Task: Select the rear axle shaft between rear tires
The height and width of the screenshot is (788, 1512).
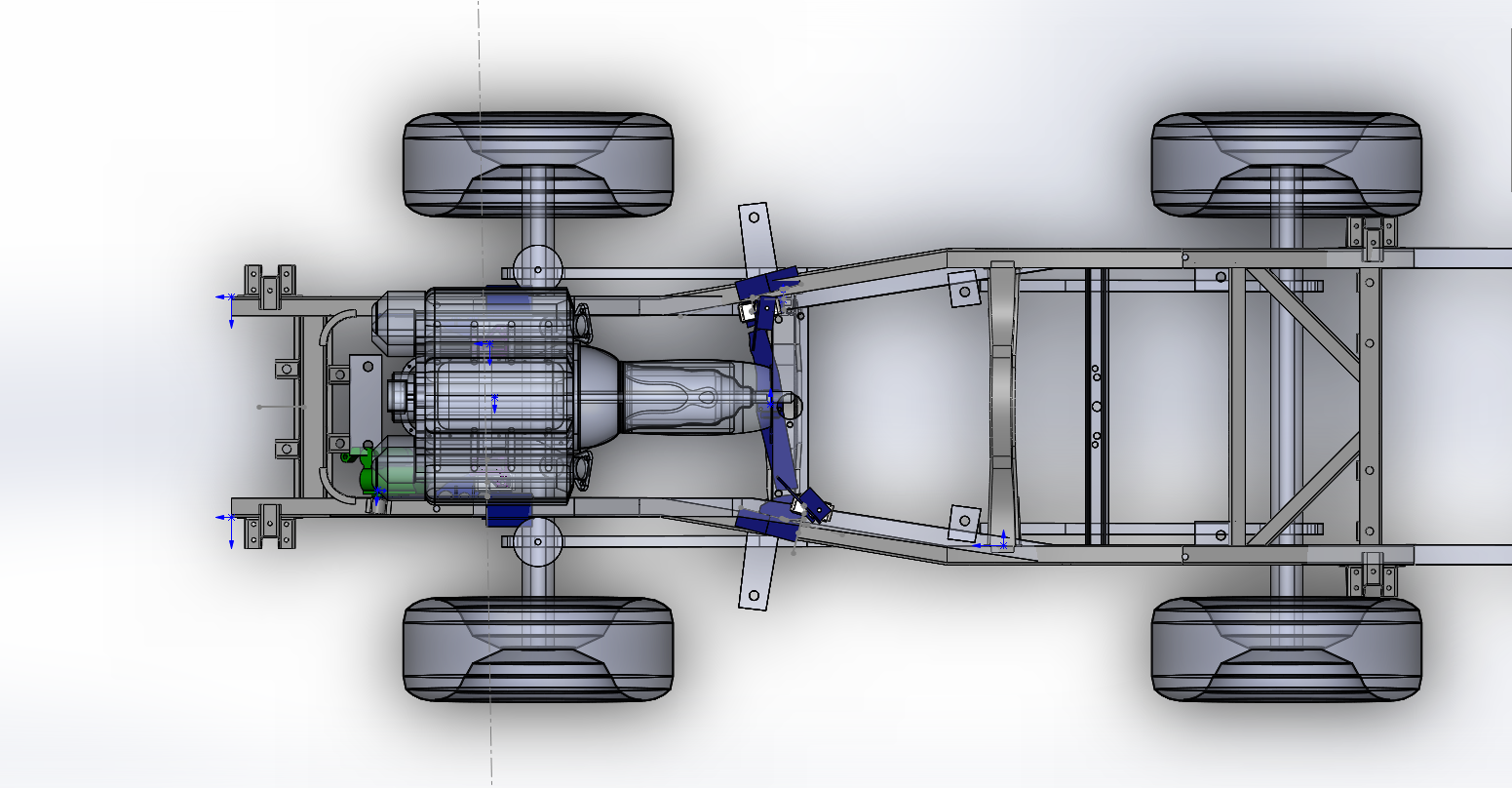Action: pos(1287,408)
